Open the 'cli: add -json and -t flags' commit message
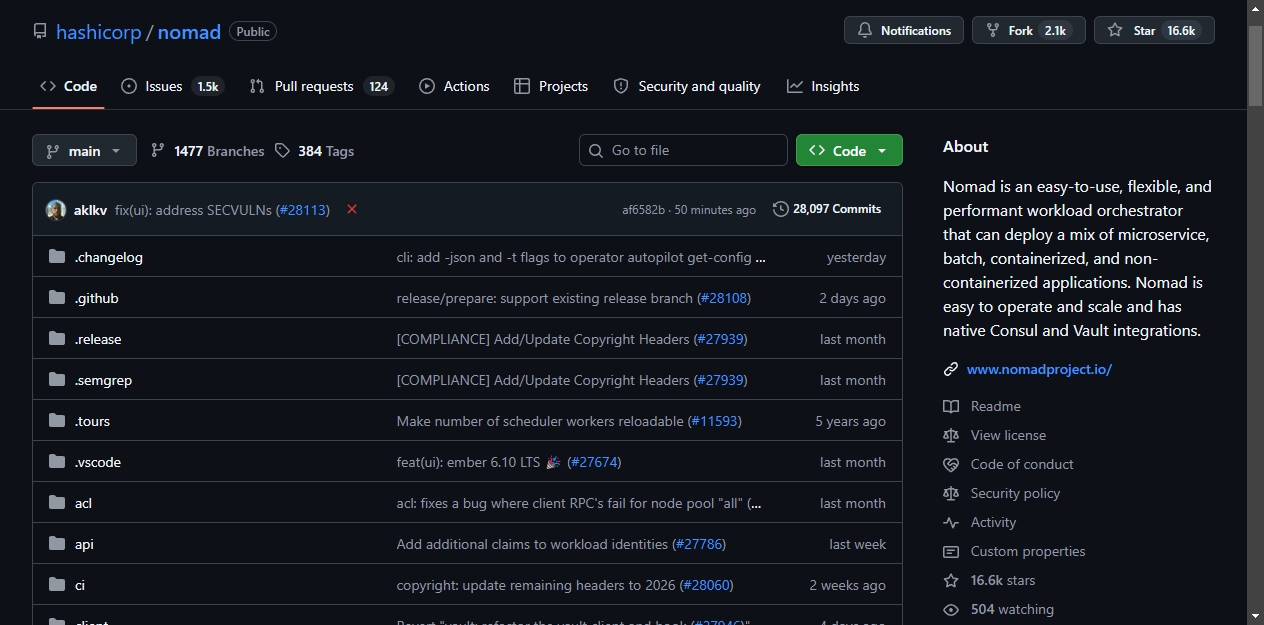The width and height of the screenshot is (1264, 625). point(581,257)
